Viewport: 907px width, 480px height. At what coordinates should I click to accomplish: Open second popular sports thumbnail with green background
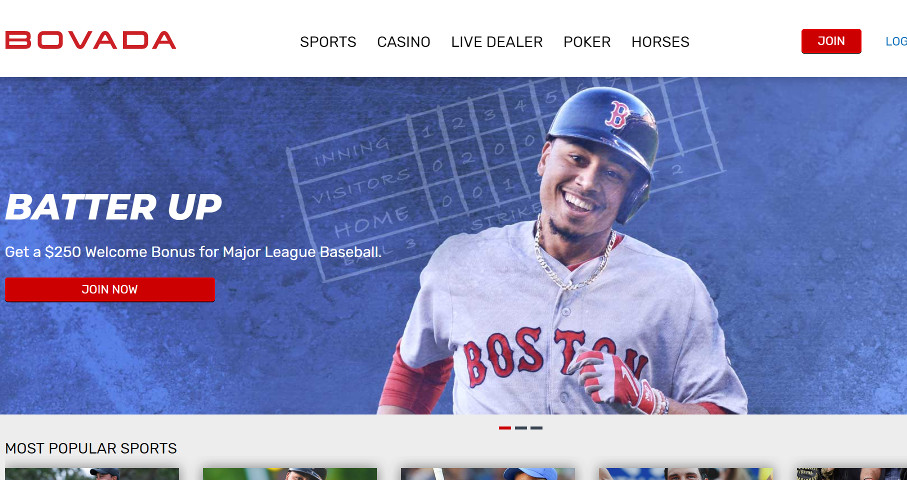point(290,474)
